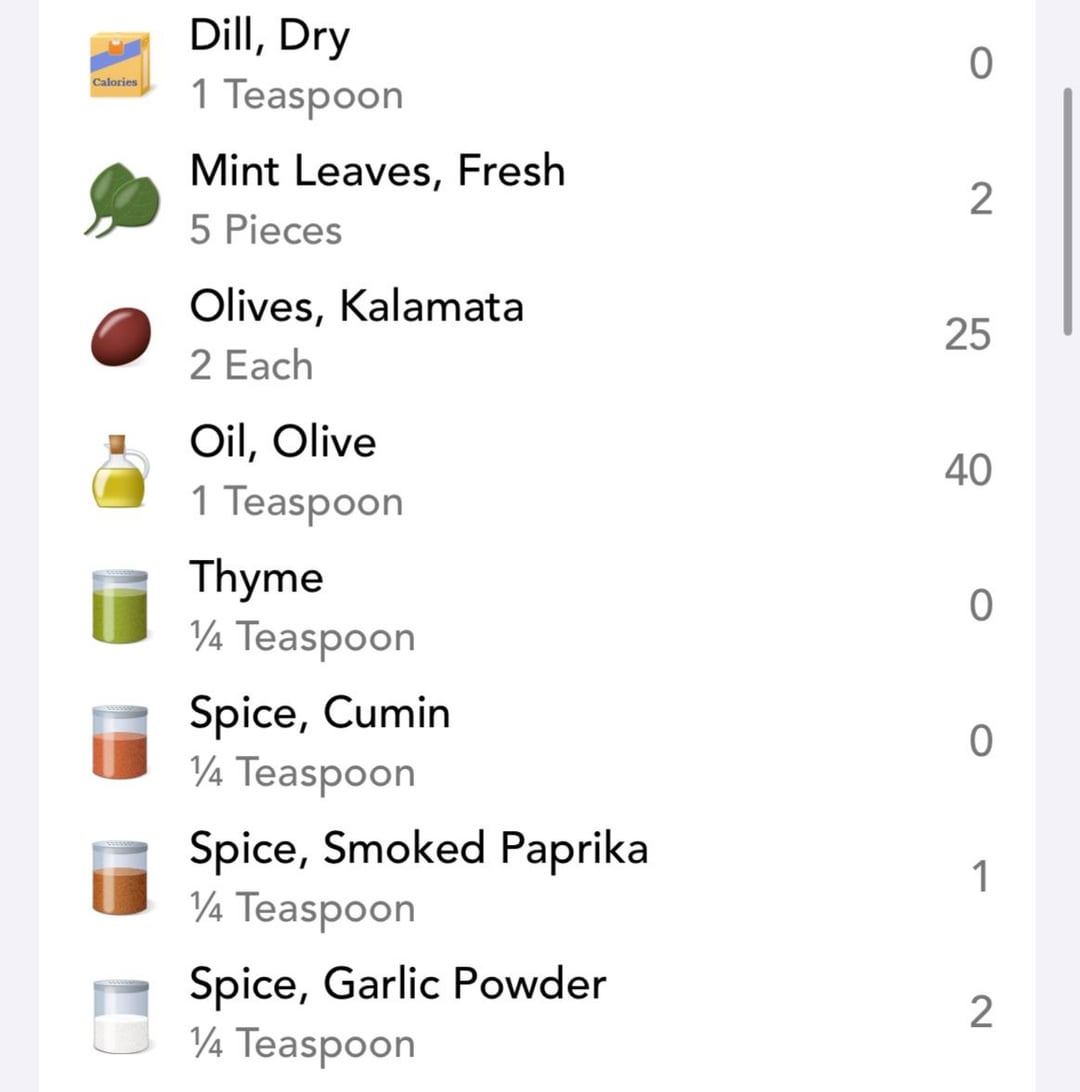Edit the Spice, Cumin ¼ Teaspoon serving
1080x1092 pixels.
point(302,773)
